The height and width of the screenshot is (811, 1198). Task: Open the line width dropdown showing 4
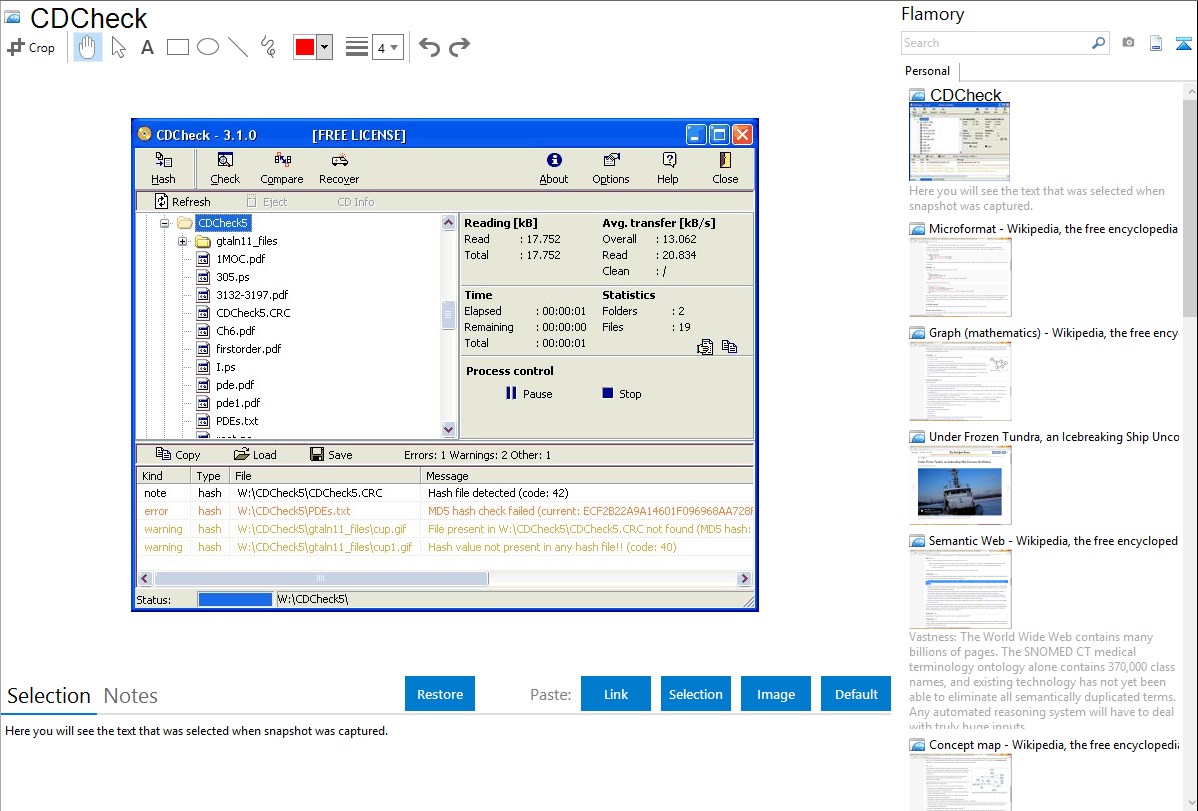tap(387, 48)
